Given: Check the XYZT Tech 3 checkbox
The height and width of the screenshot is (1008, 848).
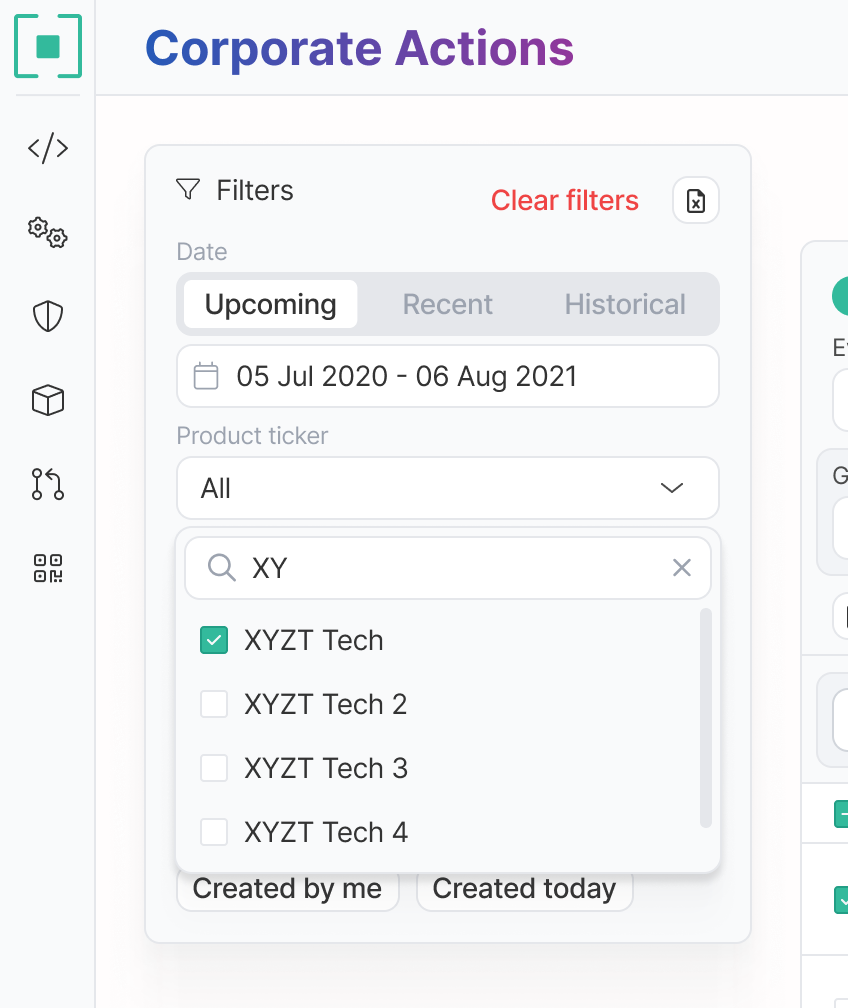Looking at the screenshot, I should tap(214, 768).
